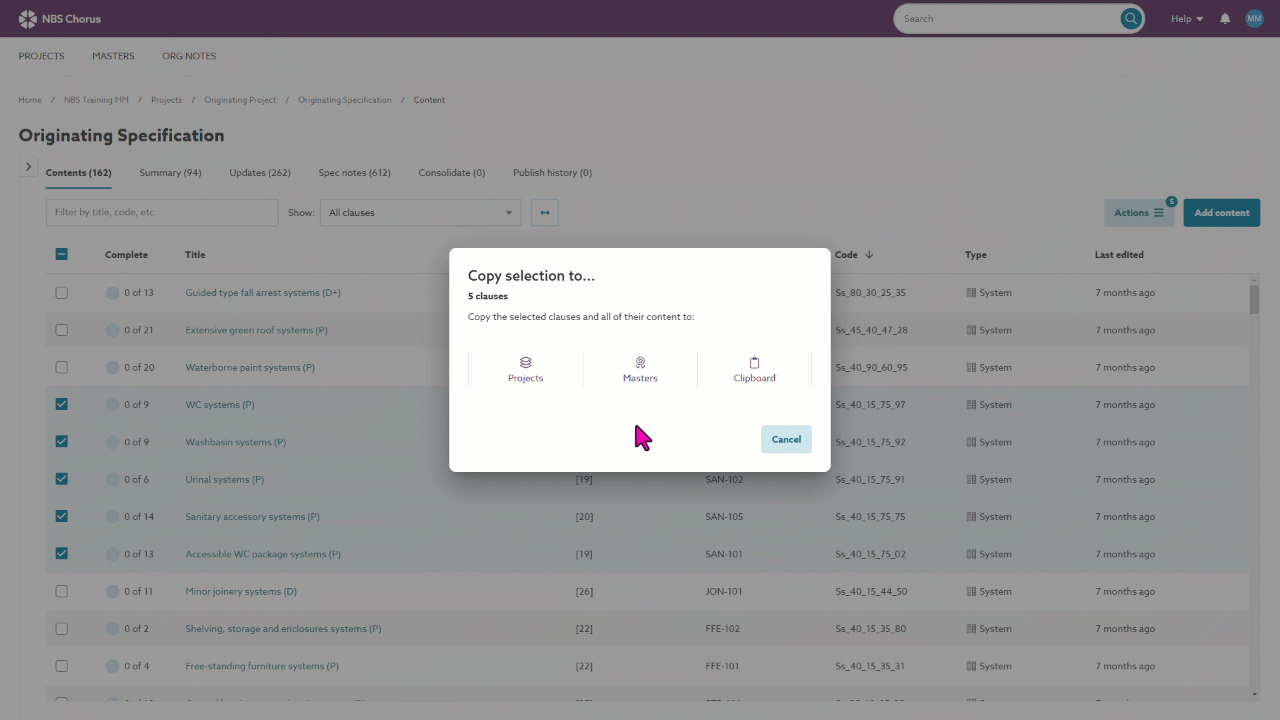Toggle the select-all header checkbox
The width and height of the screenshot is (1280, 720).
coord(61,255)
